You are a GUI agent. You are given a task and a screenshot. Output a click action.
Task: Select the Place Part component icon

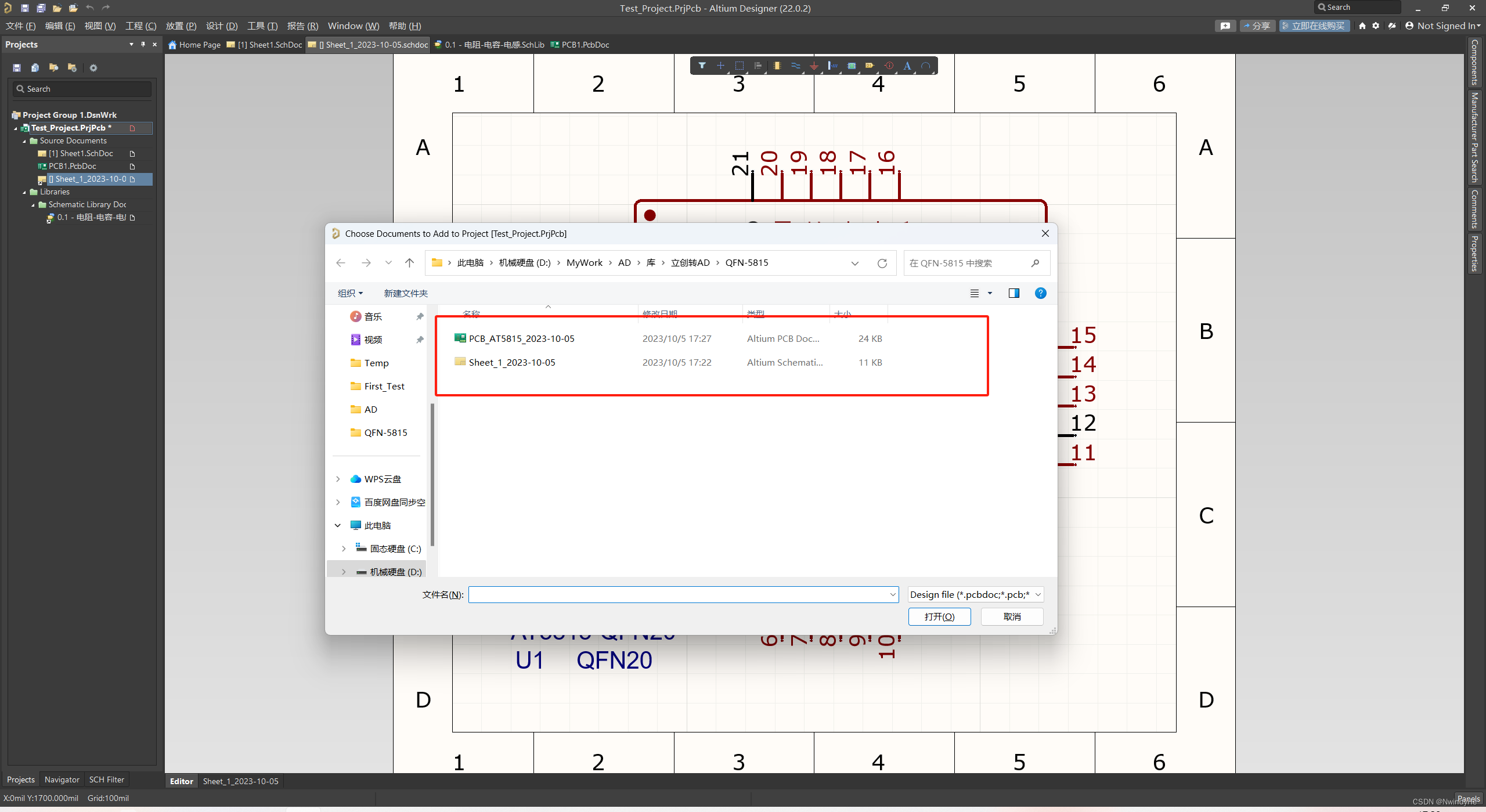pyautogui.click(x=777, y=66)
